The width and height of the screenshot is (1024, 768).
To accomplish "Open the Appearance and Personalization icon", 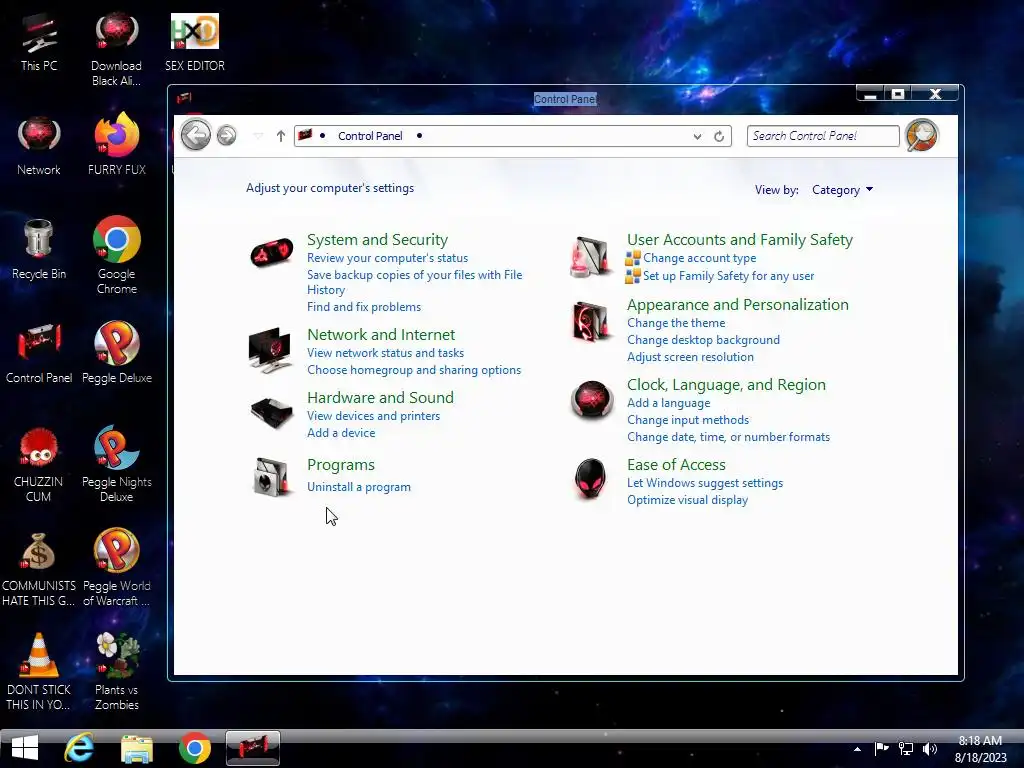I will click(591, 321).
